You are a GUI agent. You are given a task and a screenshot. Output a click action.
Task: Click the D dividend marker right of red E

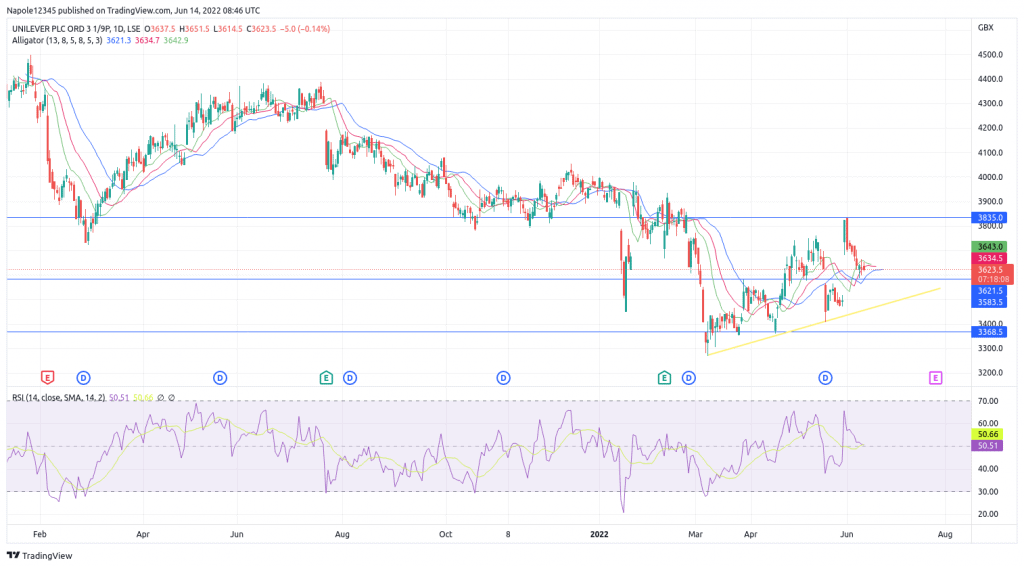[x=83, y=378]
